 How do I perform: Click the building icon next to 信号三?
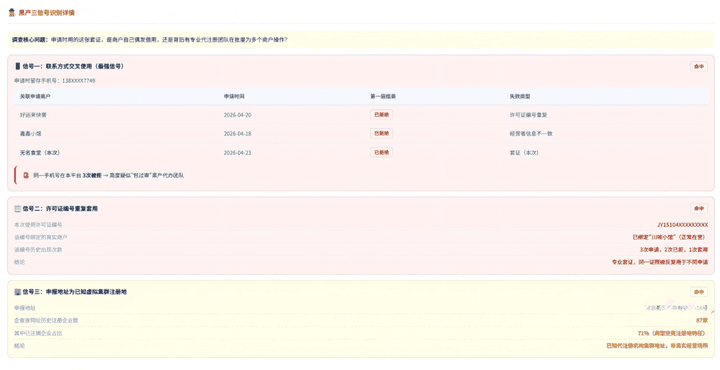pos(17,292)
